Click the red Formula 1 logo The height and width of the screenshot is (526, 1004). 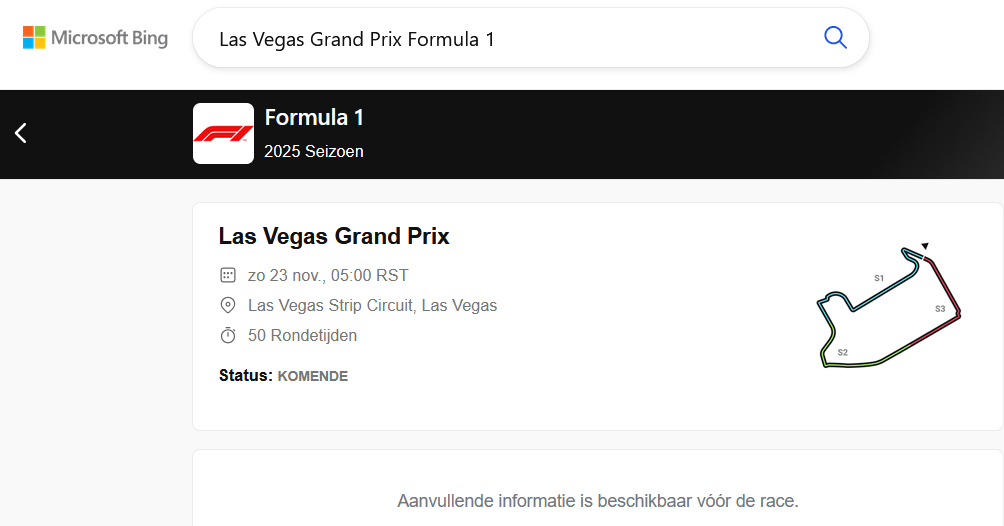(x=223, y=133)
